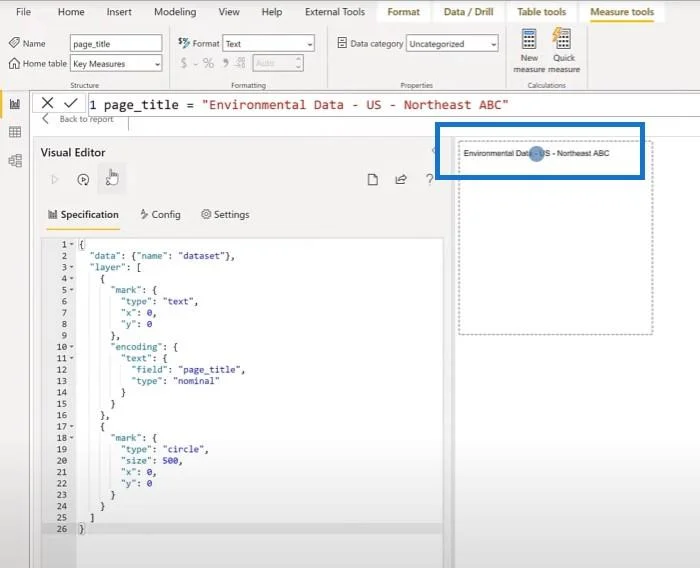Select the Measure tools ribbon tab
The image size is (700, 568).
[622, 12]
